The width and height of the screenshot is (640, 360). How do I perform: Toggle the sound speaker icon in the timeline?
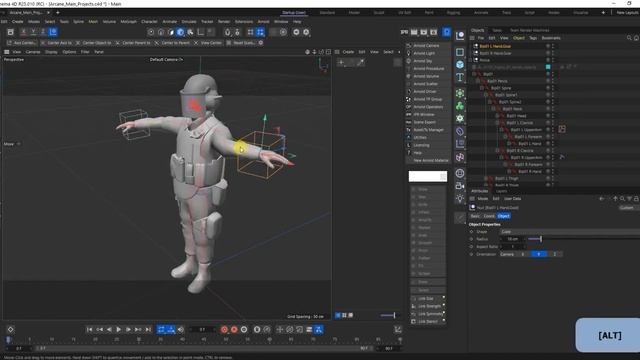181,329
